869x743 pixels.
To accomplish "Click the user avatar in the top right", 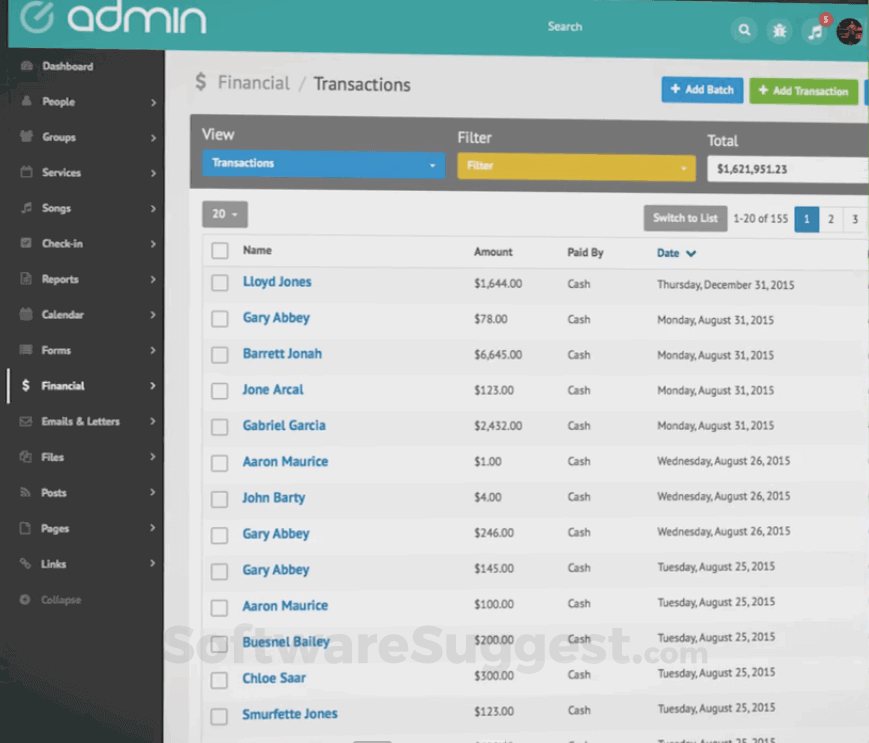I will [x=849, y=31].
